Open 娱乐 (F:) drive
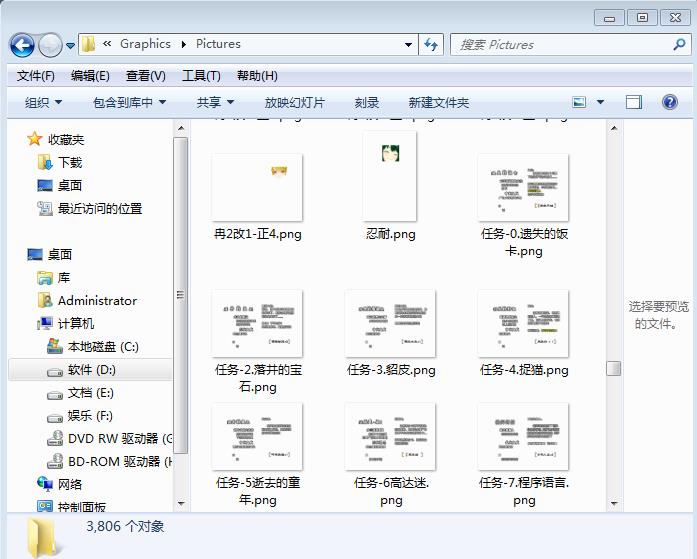The height and width of the screenshot is (559, 697). point(90,416)
